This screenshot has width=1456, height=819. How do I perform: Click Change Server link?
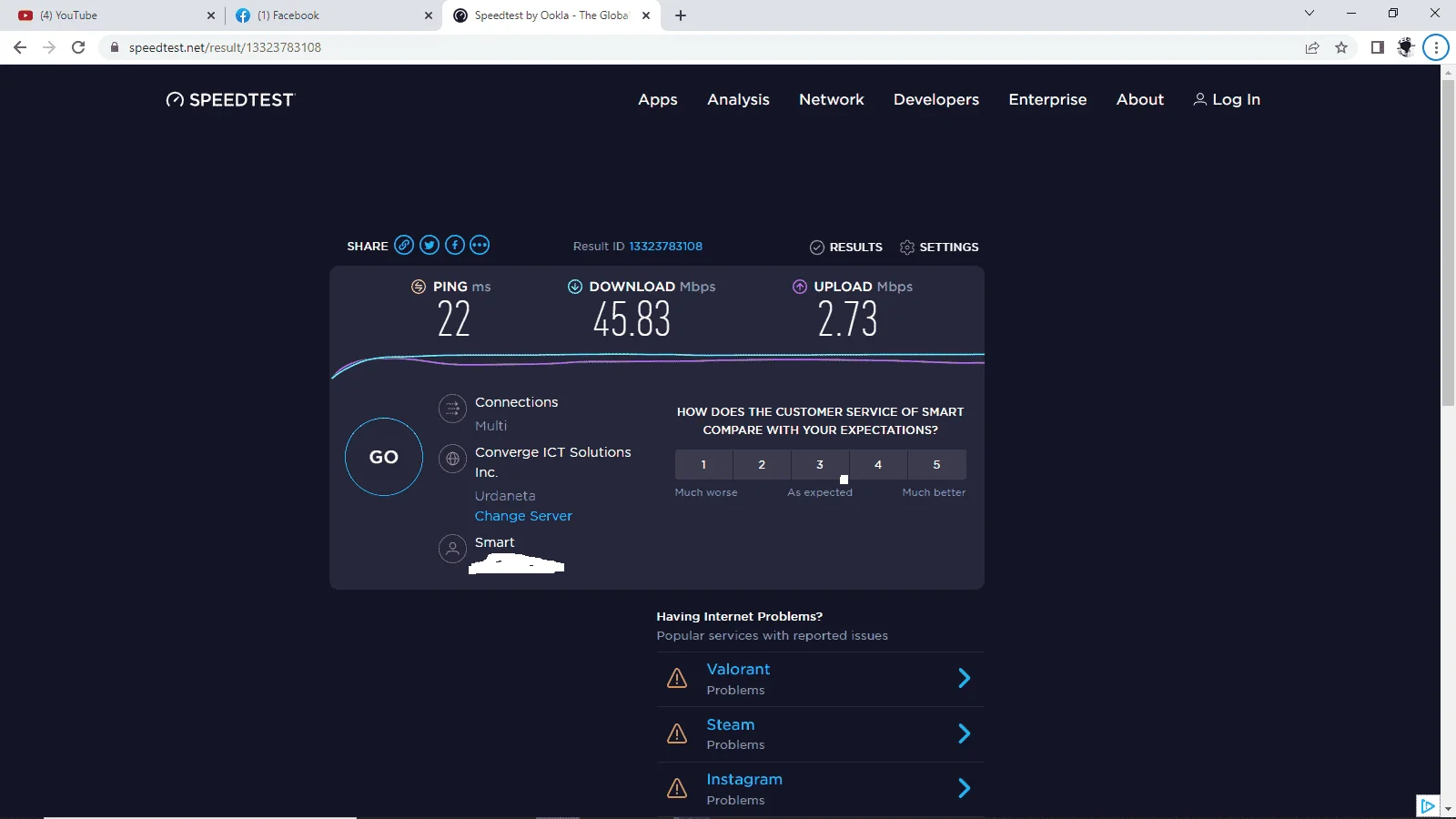point(523,516)
